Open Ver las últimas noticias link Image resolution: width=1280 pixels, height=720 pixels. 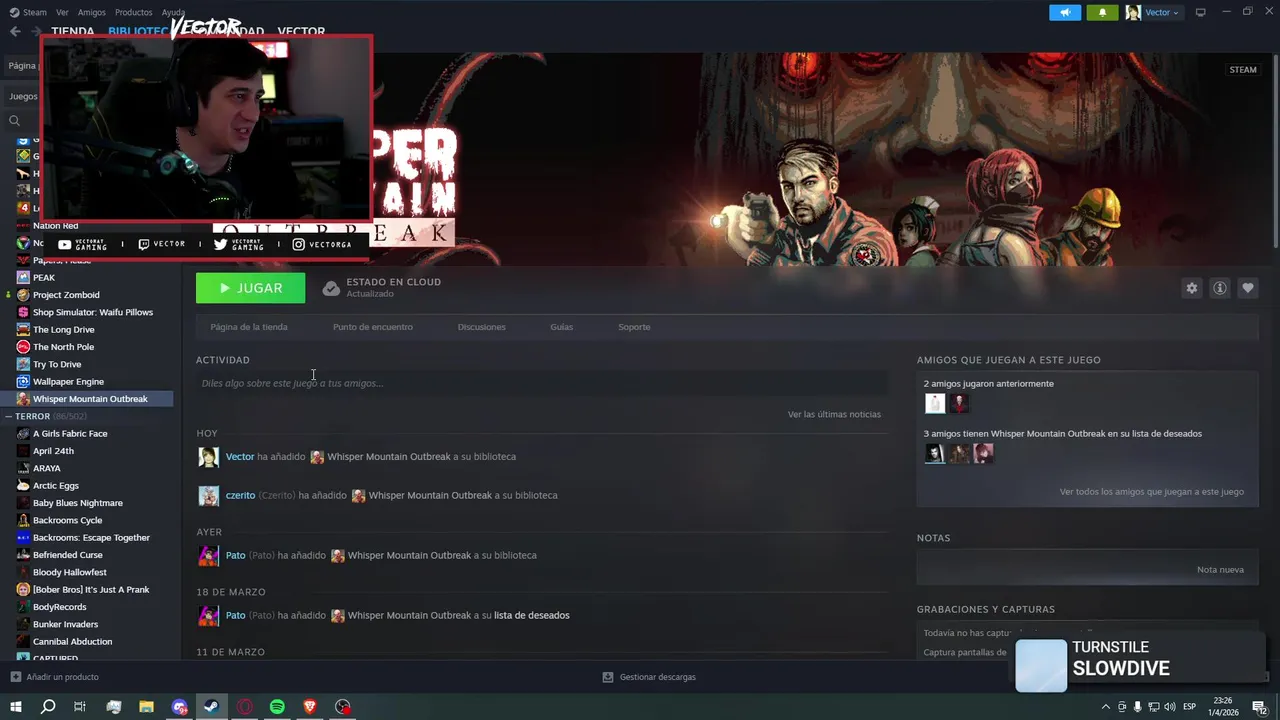coord(834,414)
